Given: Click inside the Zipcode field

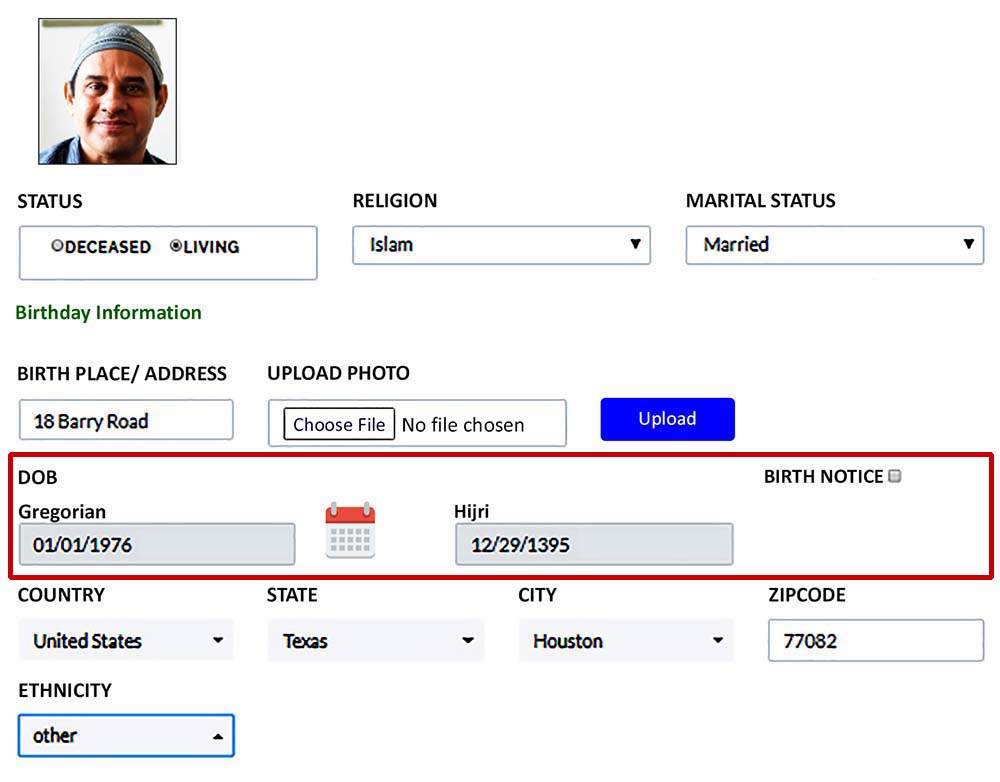Looking at the screenshot, I should click(x=875, y=641).
